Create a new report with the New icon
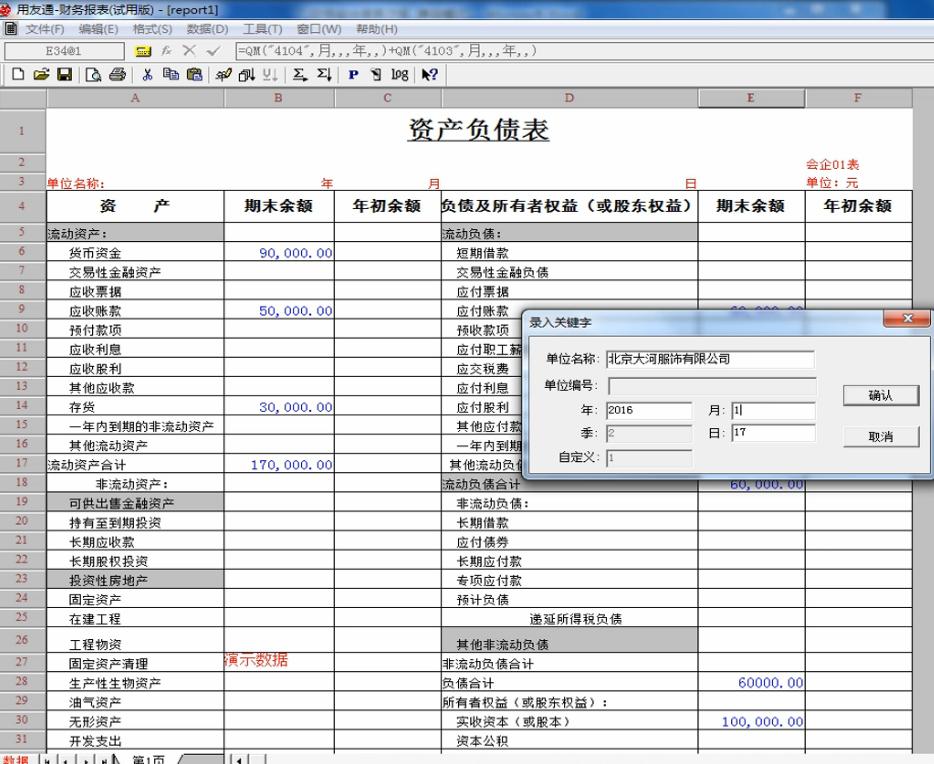The height and width of the screenshot is (764, 934). pyautogui.click(x=19, y=72)
